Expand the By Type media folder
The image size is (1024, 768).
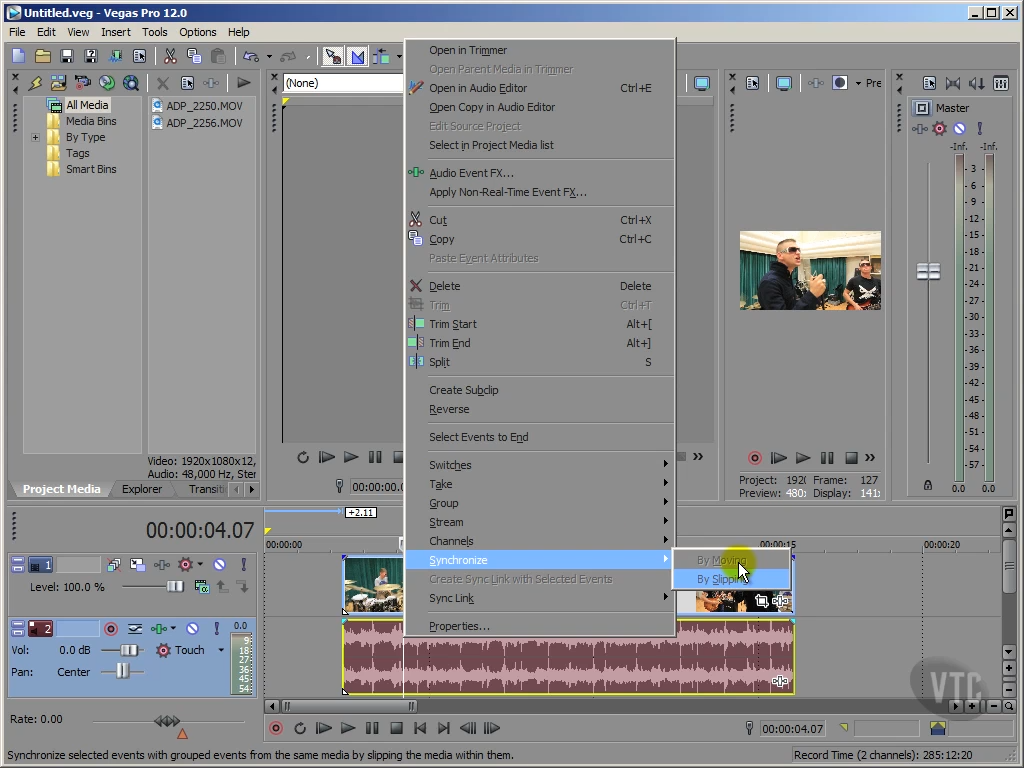coord(35,137)
